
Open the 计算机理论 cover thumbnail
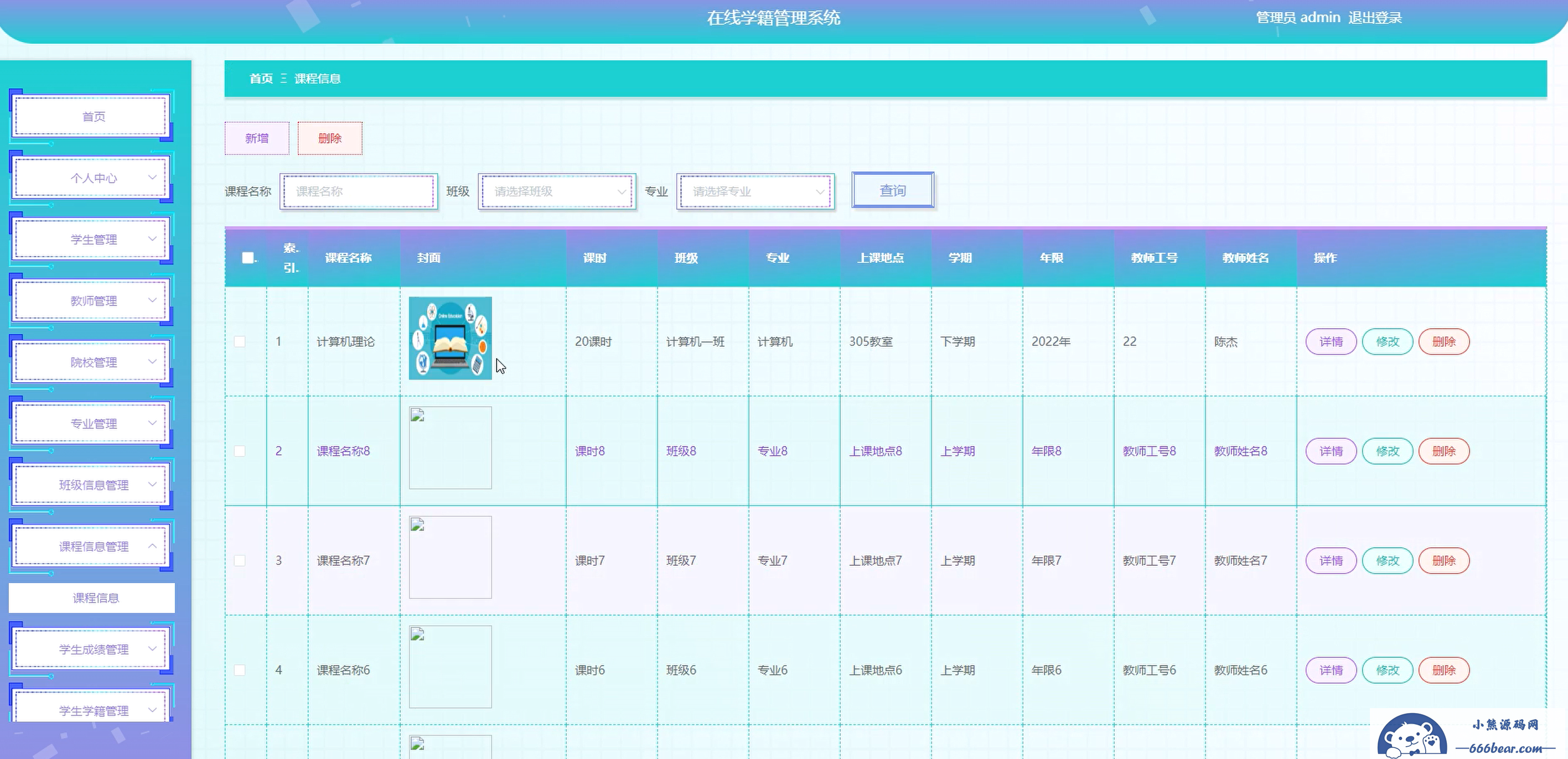click(451, 338)
